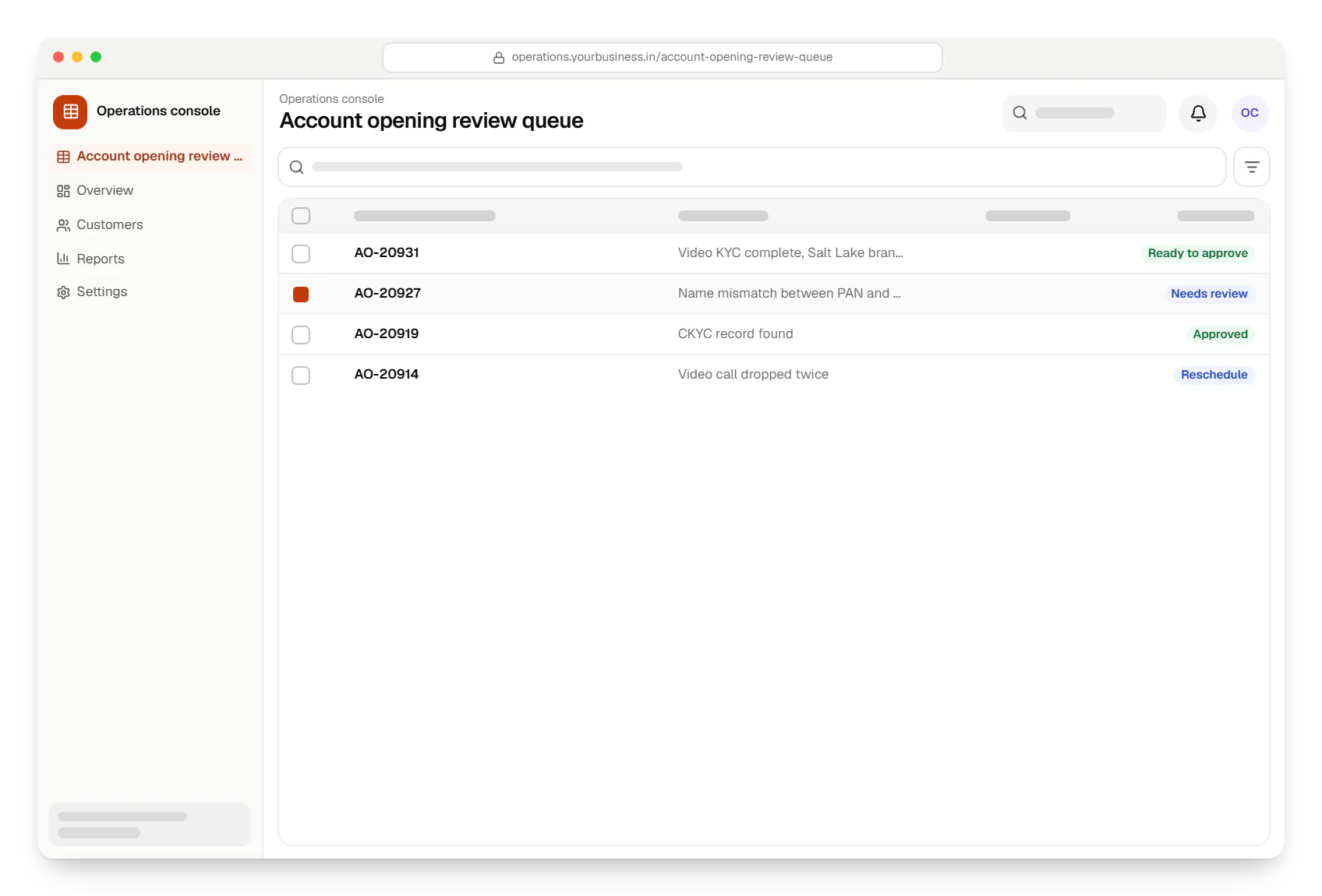Open the notifications bell
The height and width of the screenshot is (896, 1322).
coord(1198,114)
